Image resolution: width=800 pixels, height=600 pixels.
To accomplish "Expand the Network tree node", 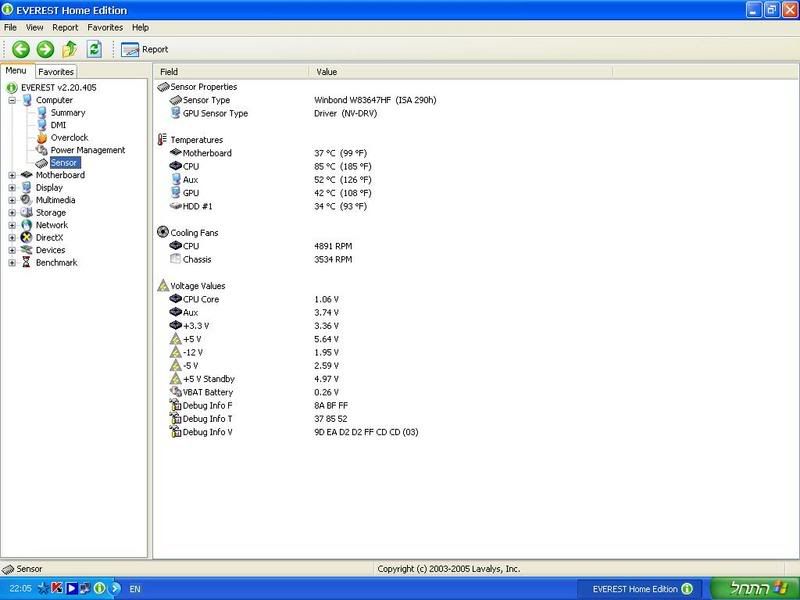I will coord(12,226).
